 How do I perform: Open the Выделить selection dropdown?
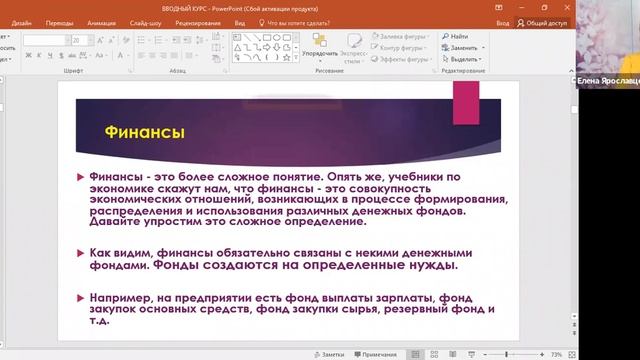coord(462,59)
